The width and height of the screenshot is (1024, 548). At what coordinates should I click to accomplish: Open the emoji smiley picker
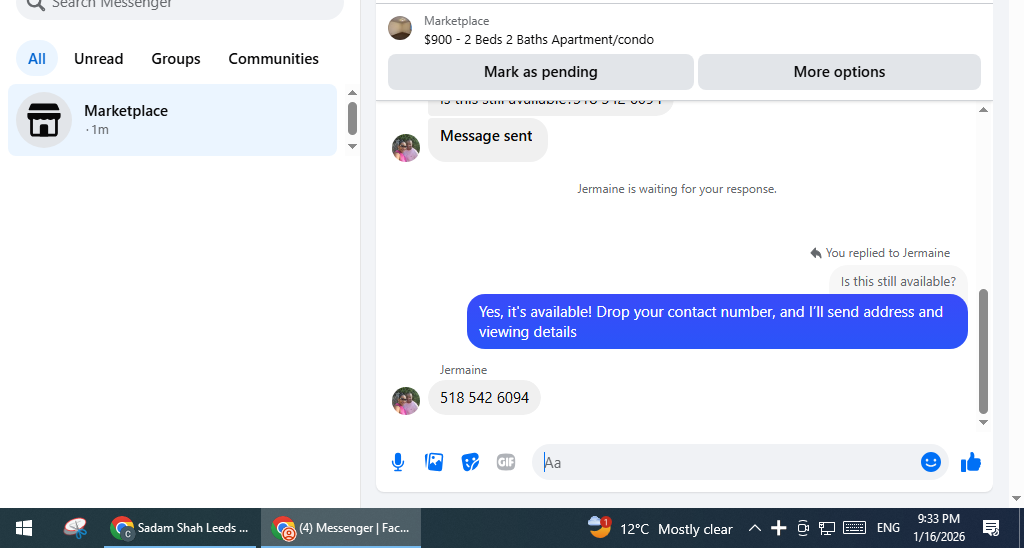pyautogui.click(x=931, y=462)
